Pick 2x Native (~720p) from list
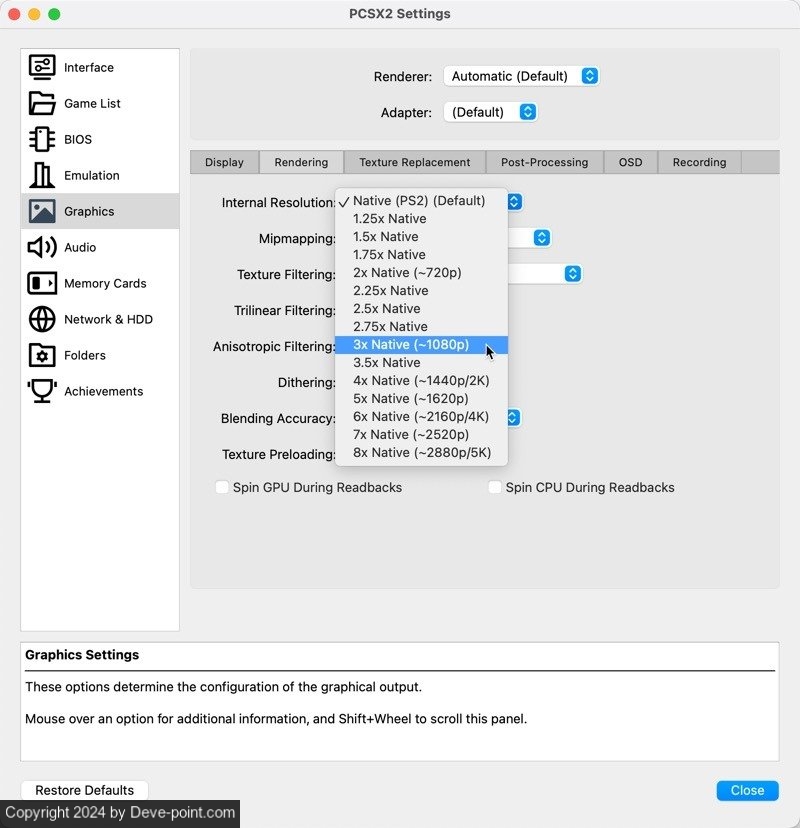This screenshot has height=828, width=800. tap(407, 273)
